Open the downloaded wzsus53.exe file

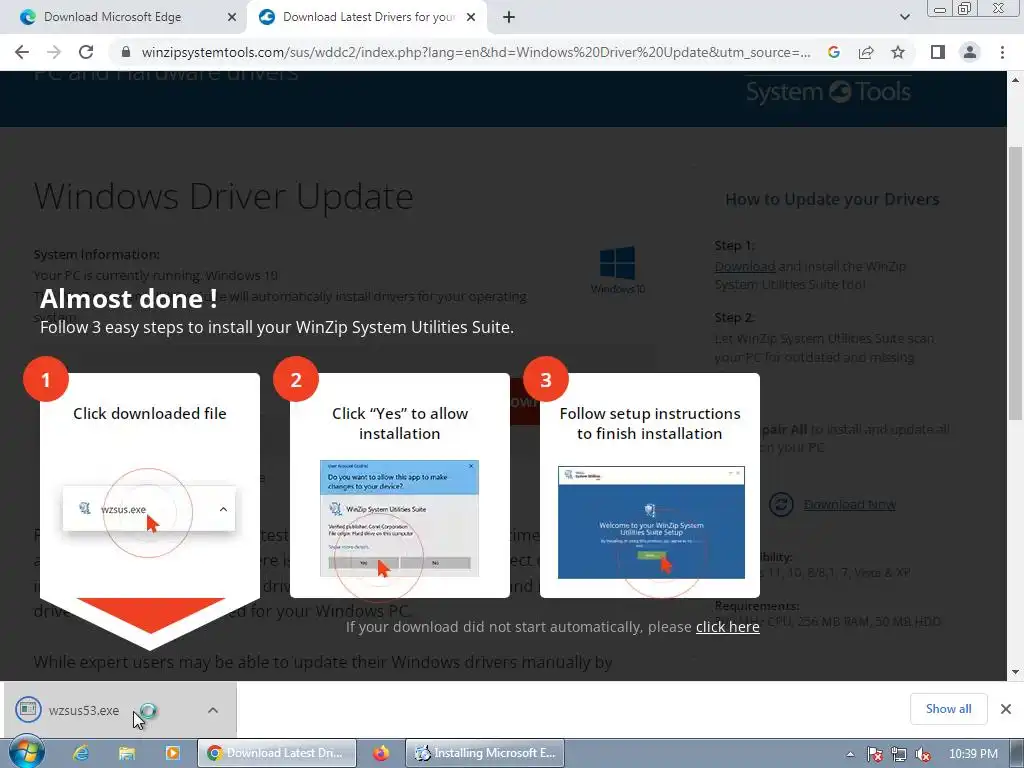[x=84, y=710]
